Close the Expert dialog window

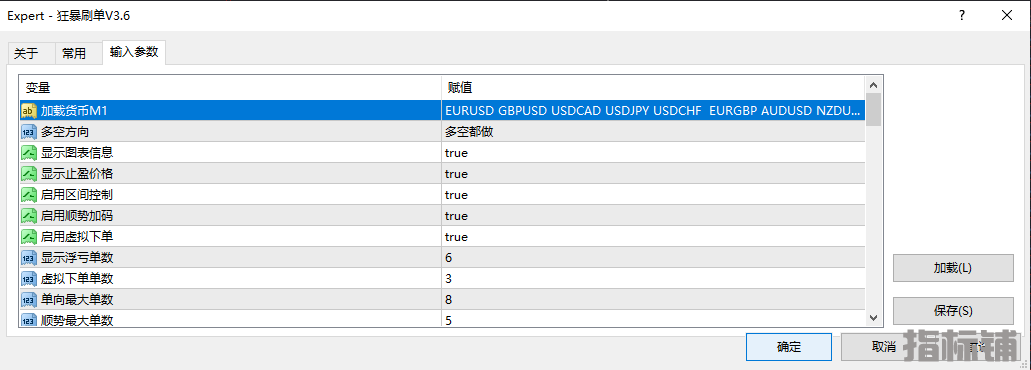pyautogui.click(x=1007, y=16)
